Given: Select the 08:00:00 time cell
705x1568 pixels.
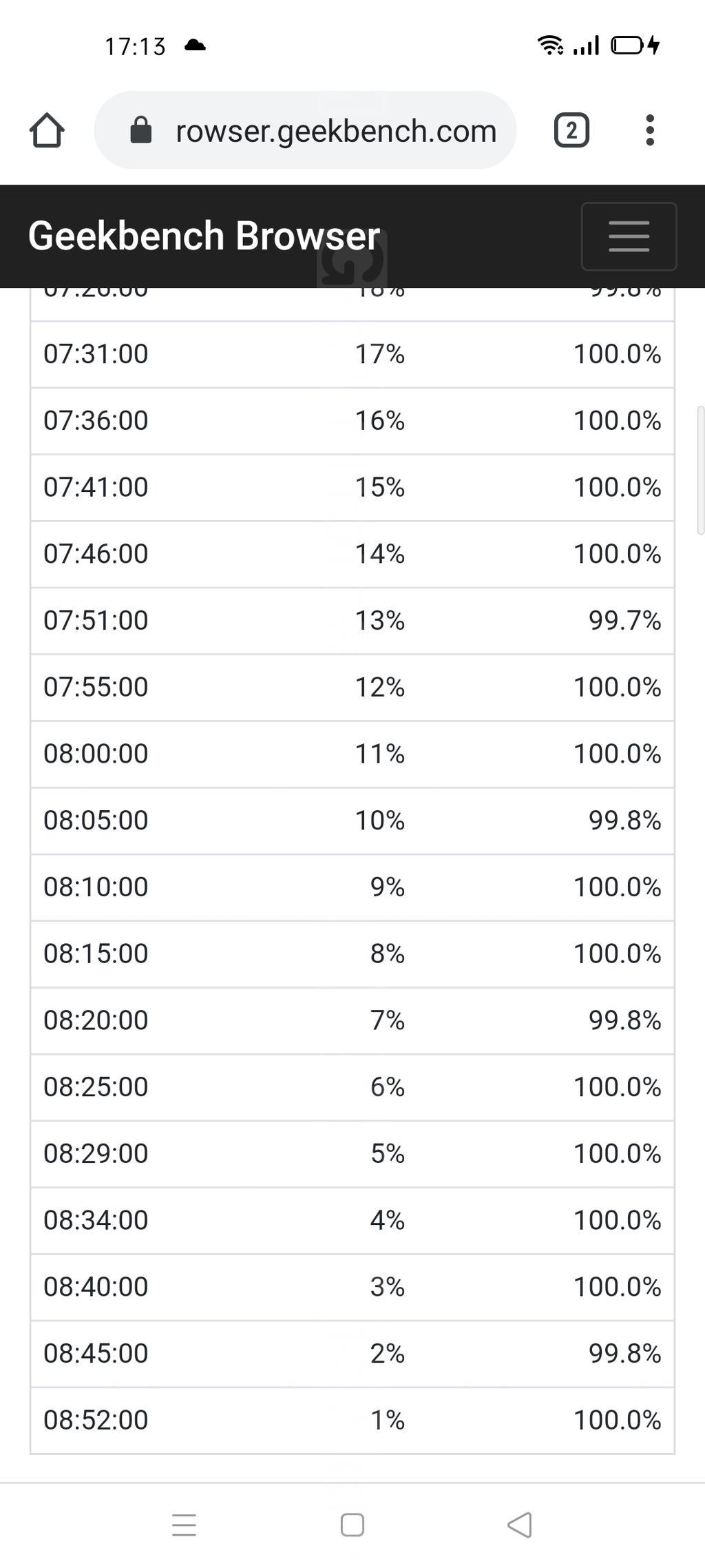Looking at the screenshot, I should 96,754.
